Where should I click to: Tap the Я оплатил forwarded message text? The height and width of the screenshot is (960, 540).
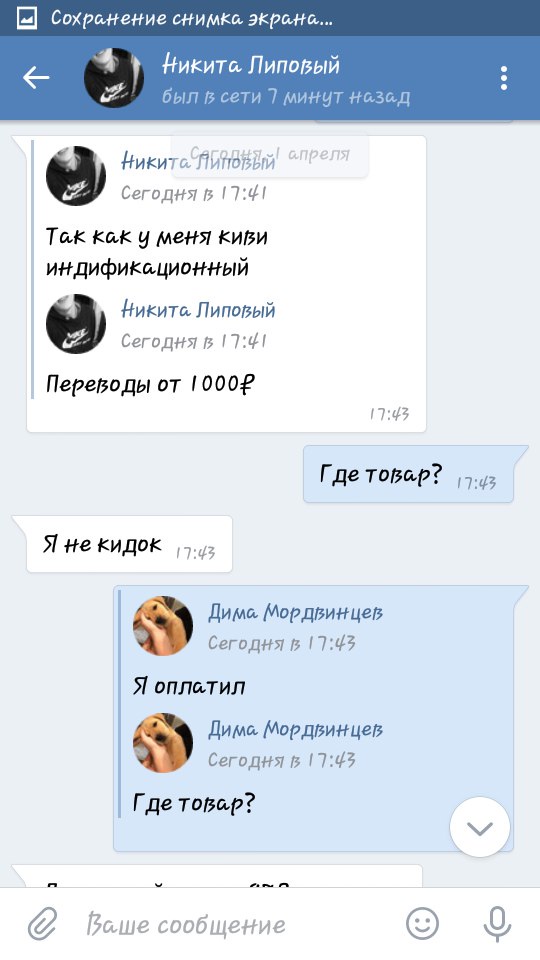coord(189,686)
